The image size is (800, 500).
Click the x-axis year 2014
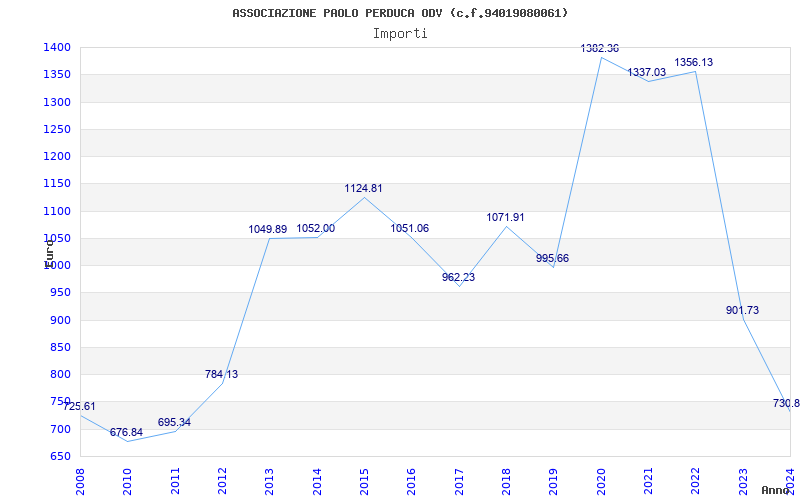[x=316, y=481]
